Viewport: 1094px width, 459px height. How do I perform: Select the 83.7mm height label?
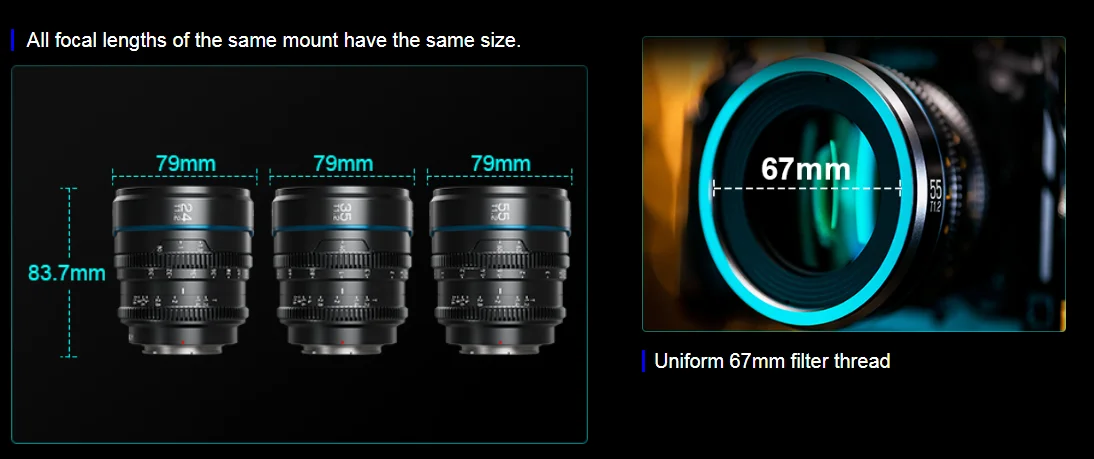[x=66, y=273]
